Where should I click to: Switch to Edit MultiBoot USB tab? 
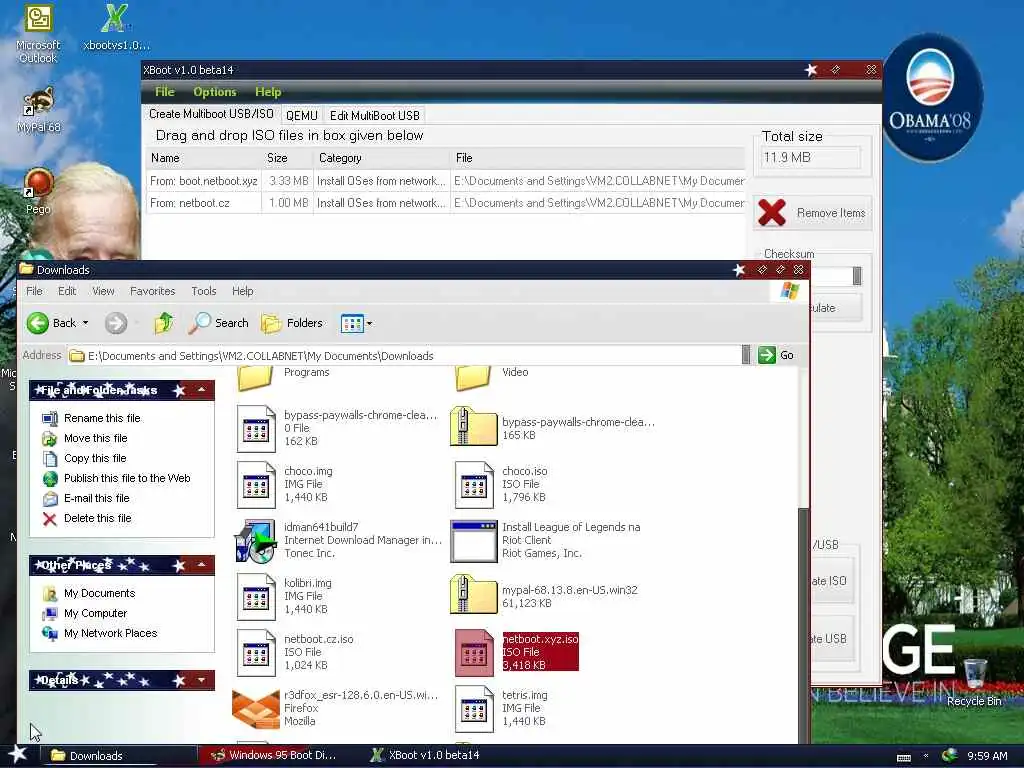pos(375,116)
